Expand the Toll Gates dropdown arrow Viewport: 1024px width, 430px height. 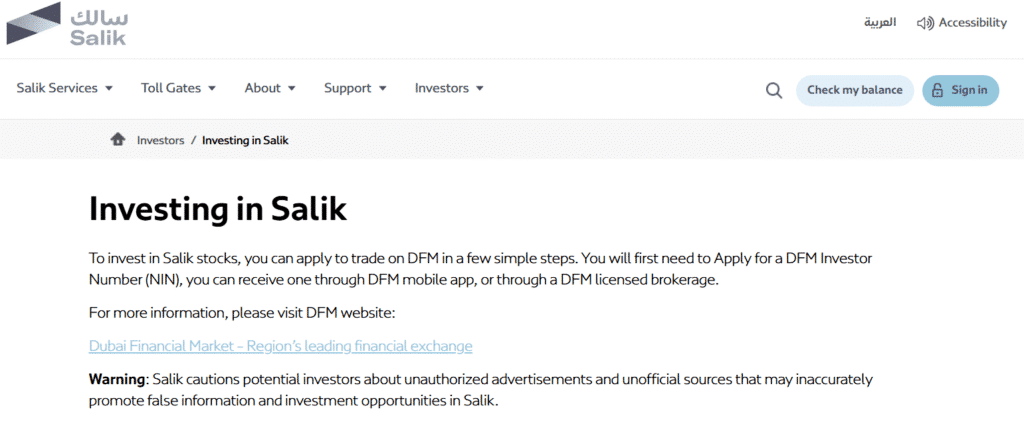(x=212, y=88)
